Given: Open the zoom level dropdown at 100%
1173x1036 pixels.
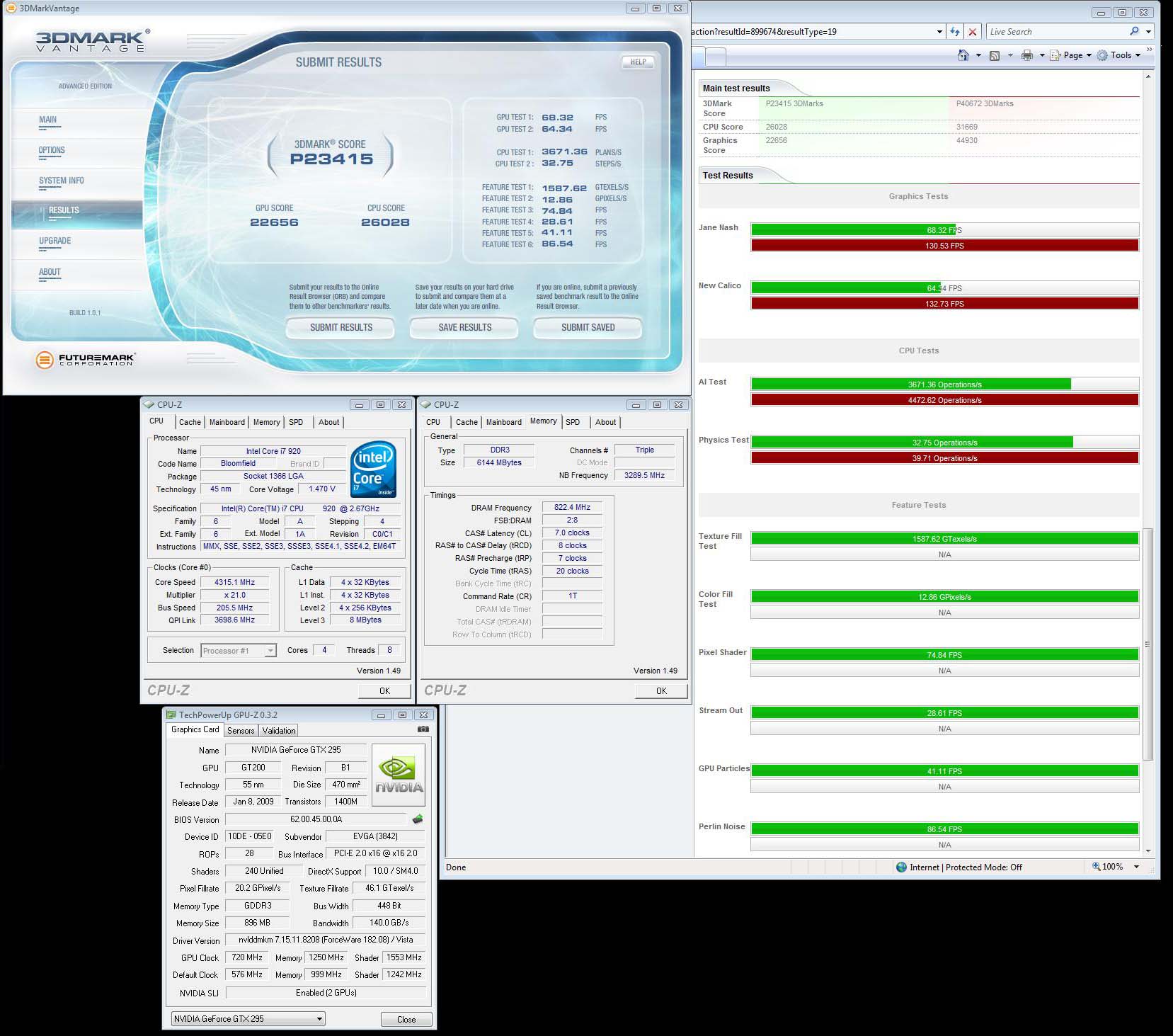Looking at the screenshot, I should [1137, 867].
